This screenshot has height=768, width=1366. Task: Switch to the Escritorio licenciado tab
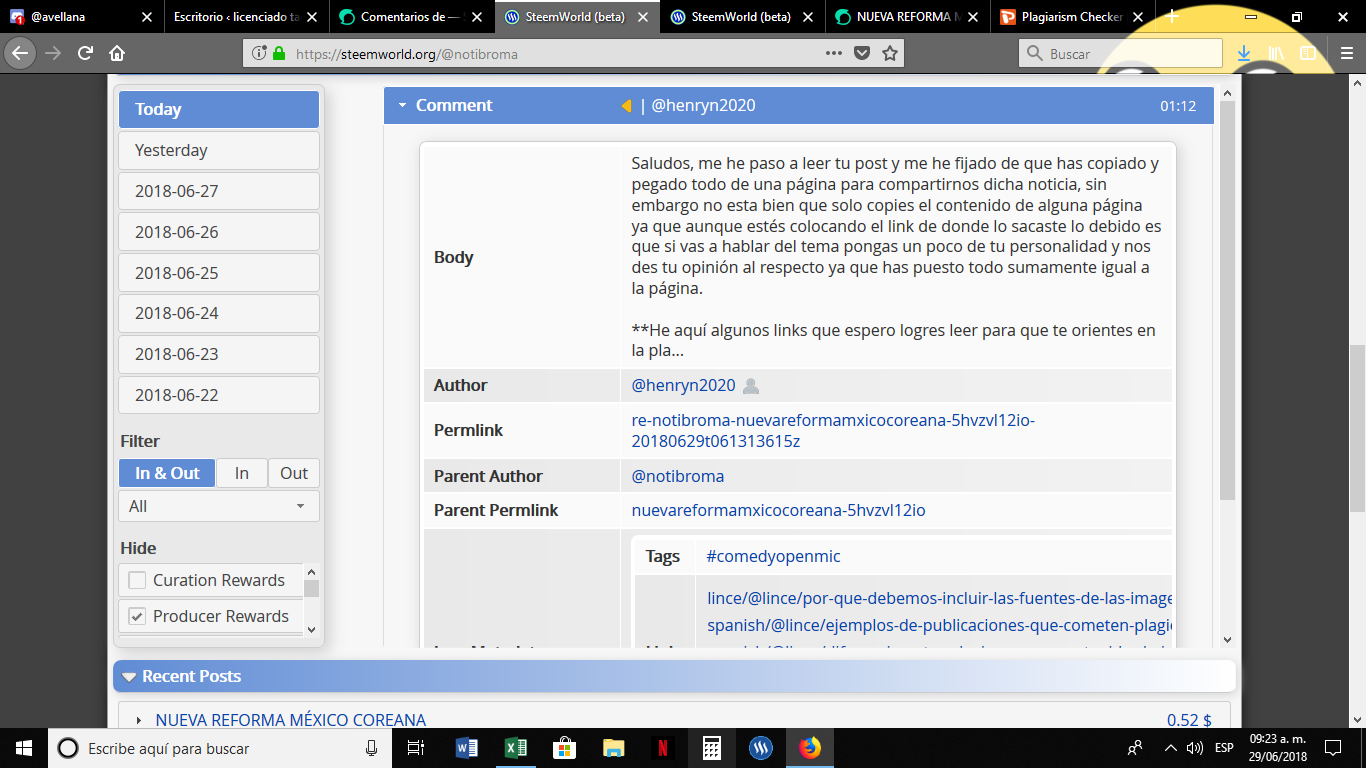pyautogui.click(x=246, y=17)
